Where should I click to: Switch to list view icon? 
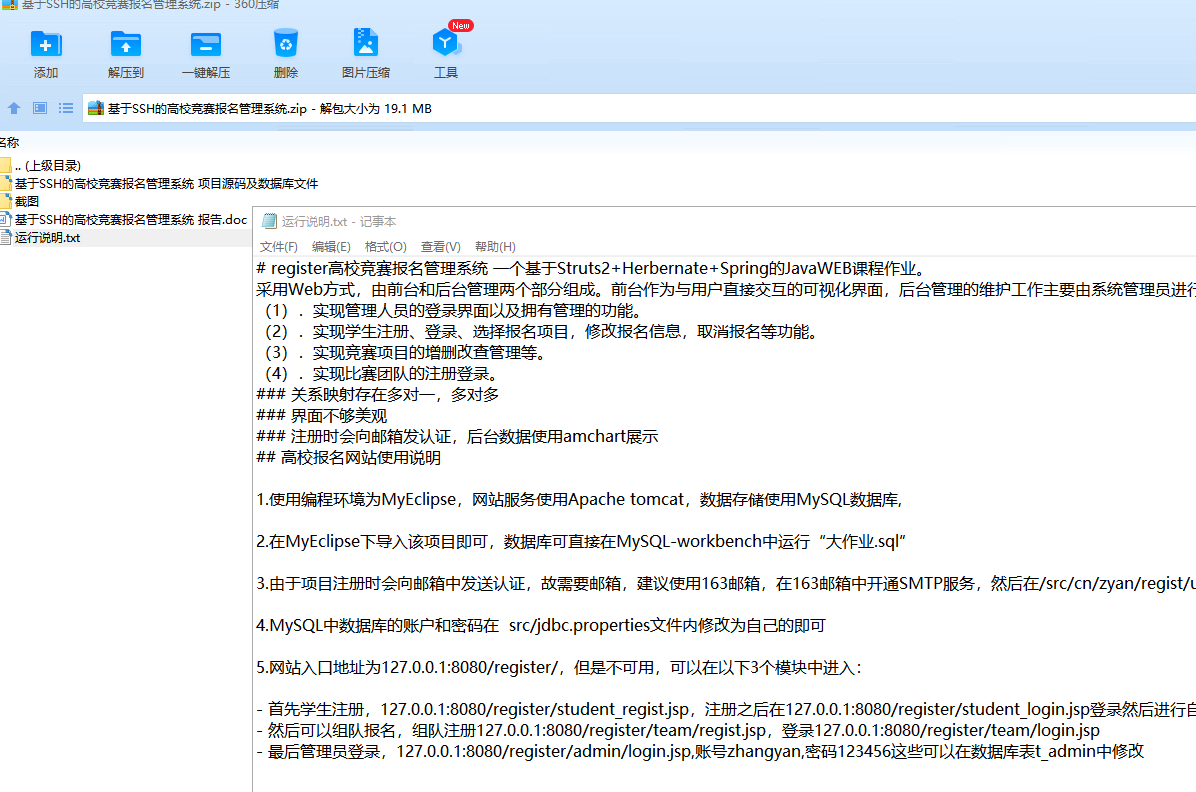66,108
